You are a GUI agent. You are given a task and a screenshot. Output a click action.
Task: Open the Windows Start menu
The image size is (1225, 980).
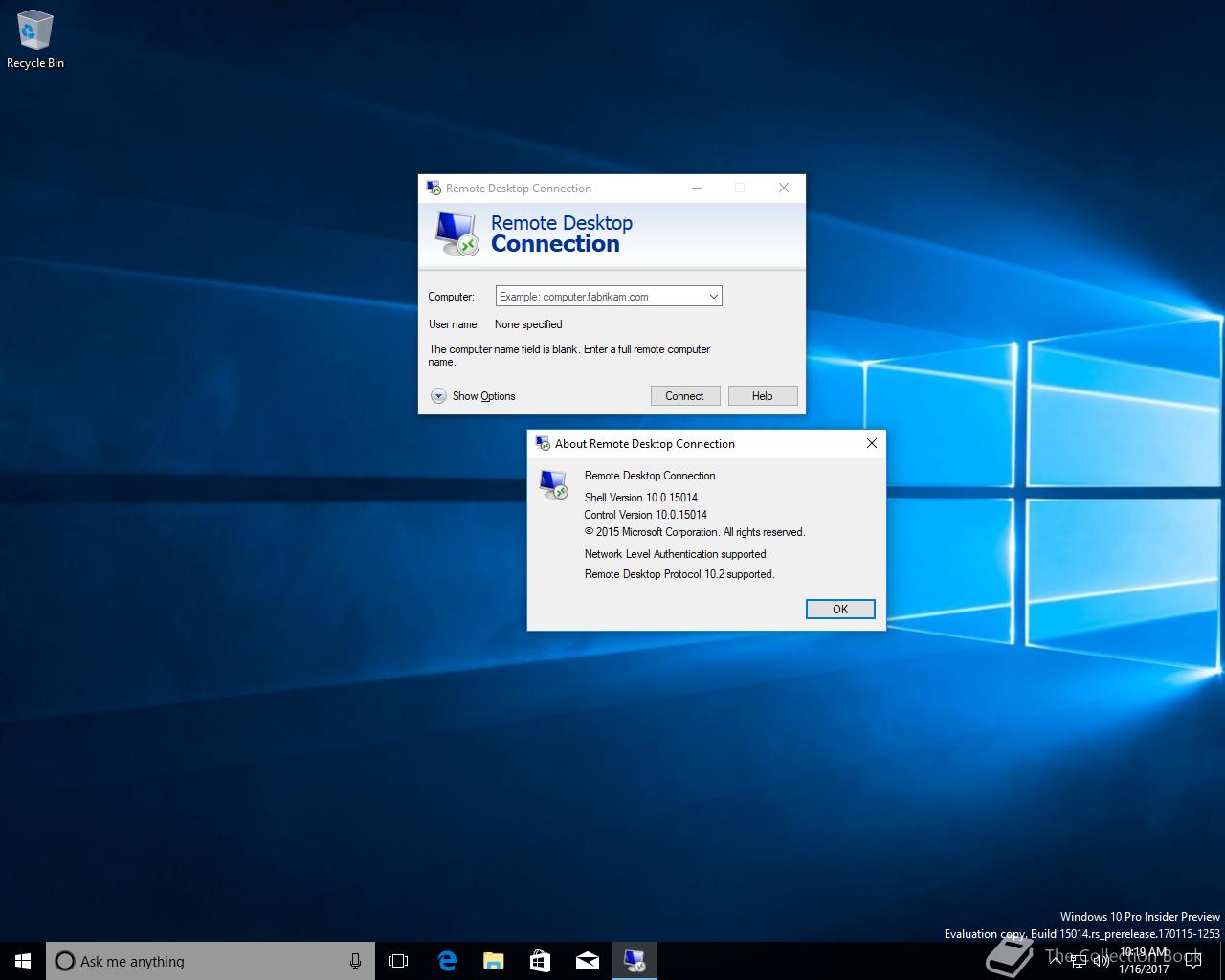point(23,961)
